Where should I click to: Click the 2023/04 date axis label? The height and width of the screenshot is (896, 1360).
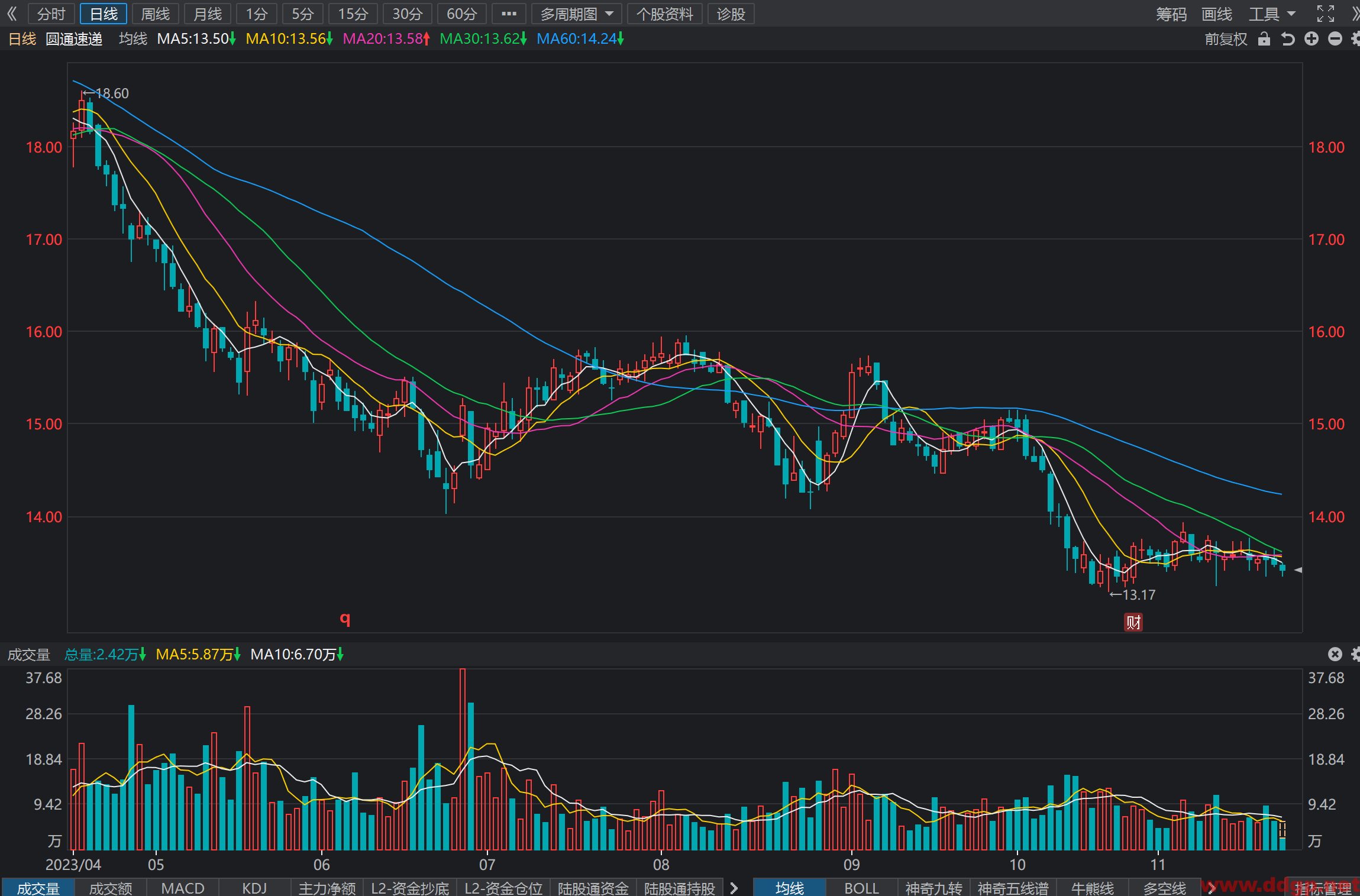click(73, 865)
